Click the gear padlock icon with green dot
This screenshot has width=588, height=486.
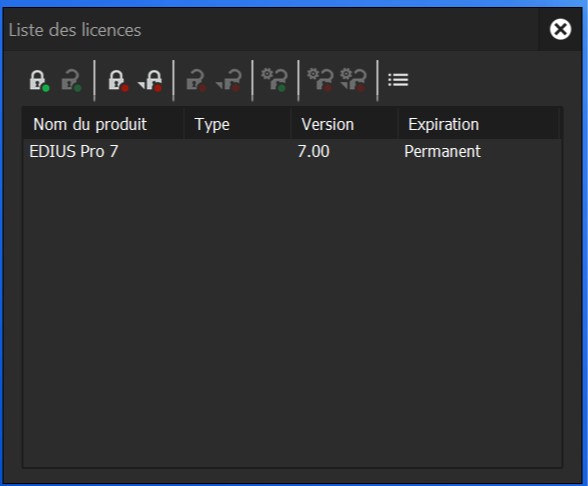(274, 80)
